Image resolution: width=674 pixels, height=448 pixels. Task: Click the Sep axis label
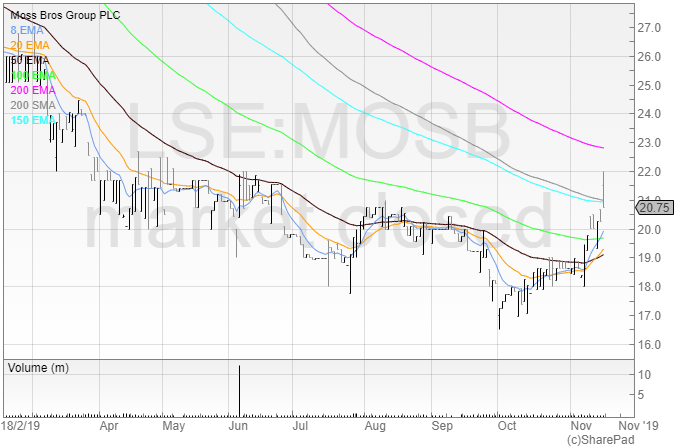click(x=442, y=426)
